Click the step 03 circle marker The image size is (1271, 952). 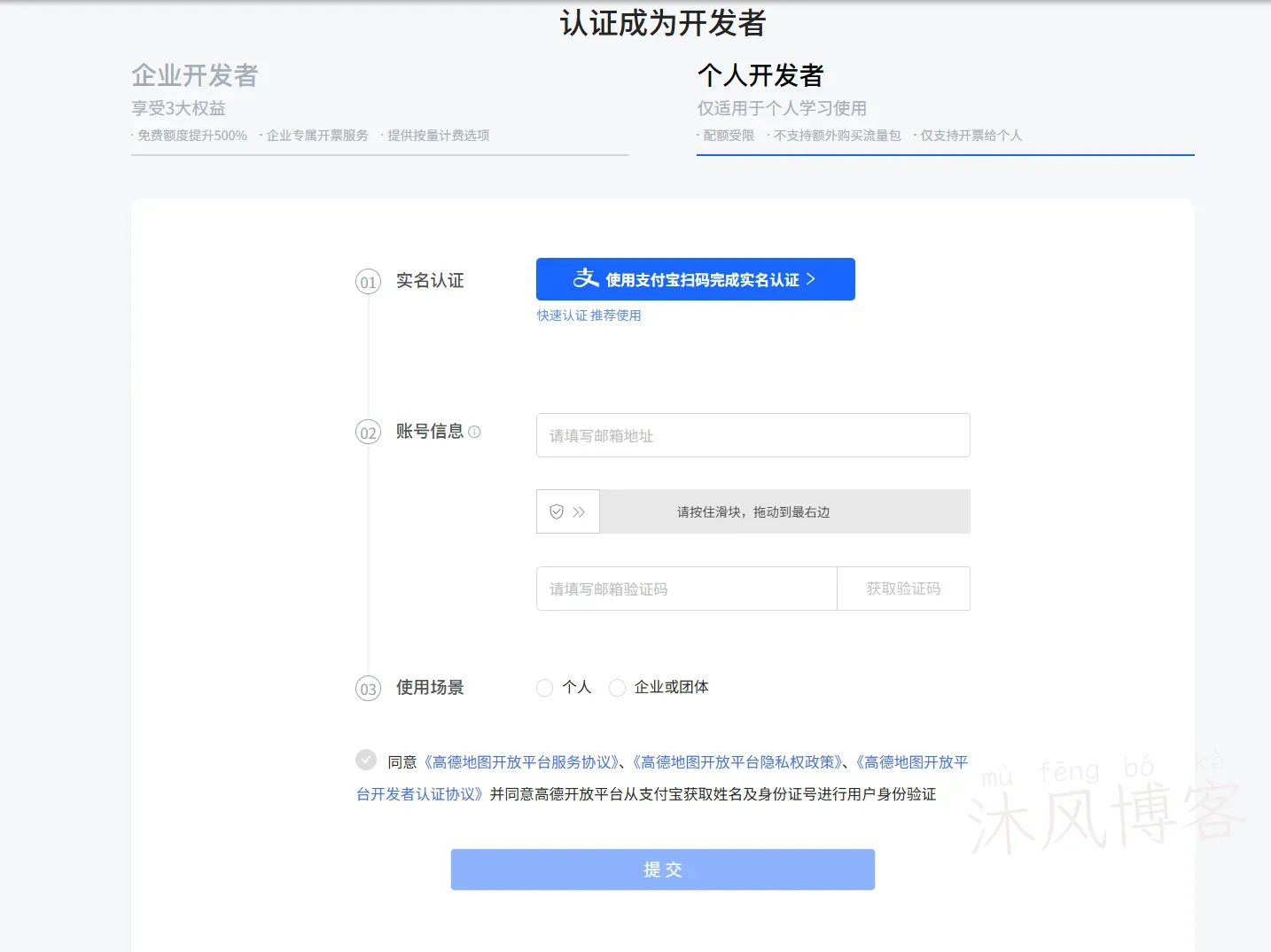[x=368, y=688]
